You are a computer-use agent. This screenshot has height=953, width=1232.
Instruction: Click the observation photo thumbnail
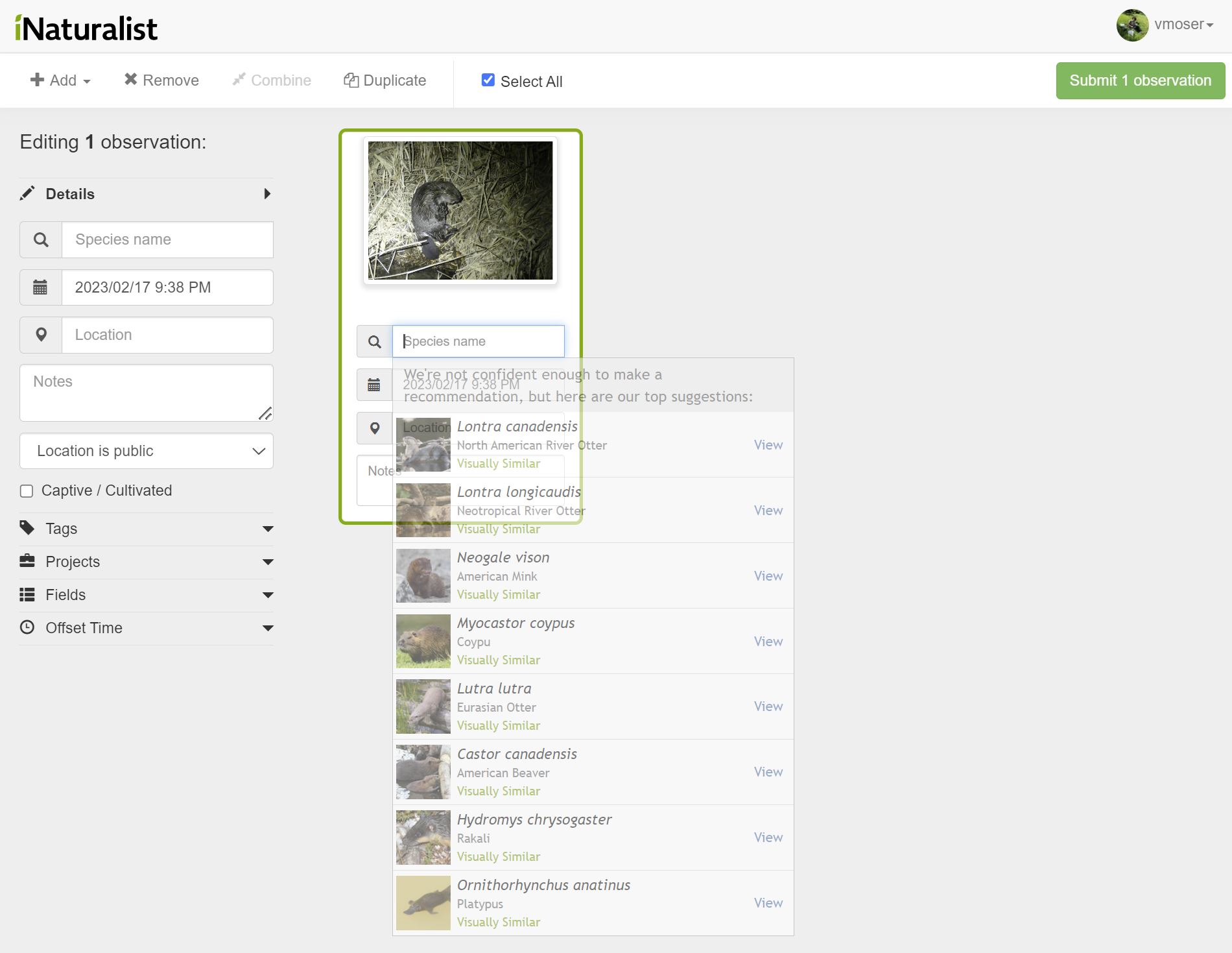[460, 211]
